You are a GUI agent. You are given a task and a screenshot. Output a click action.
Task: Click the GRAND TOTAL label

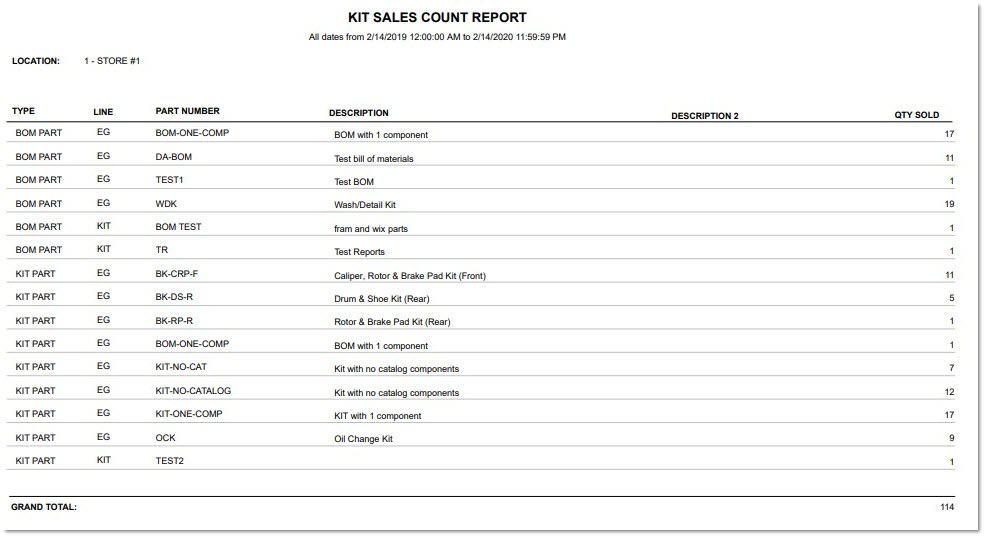tap(44, 507)
